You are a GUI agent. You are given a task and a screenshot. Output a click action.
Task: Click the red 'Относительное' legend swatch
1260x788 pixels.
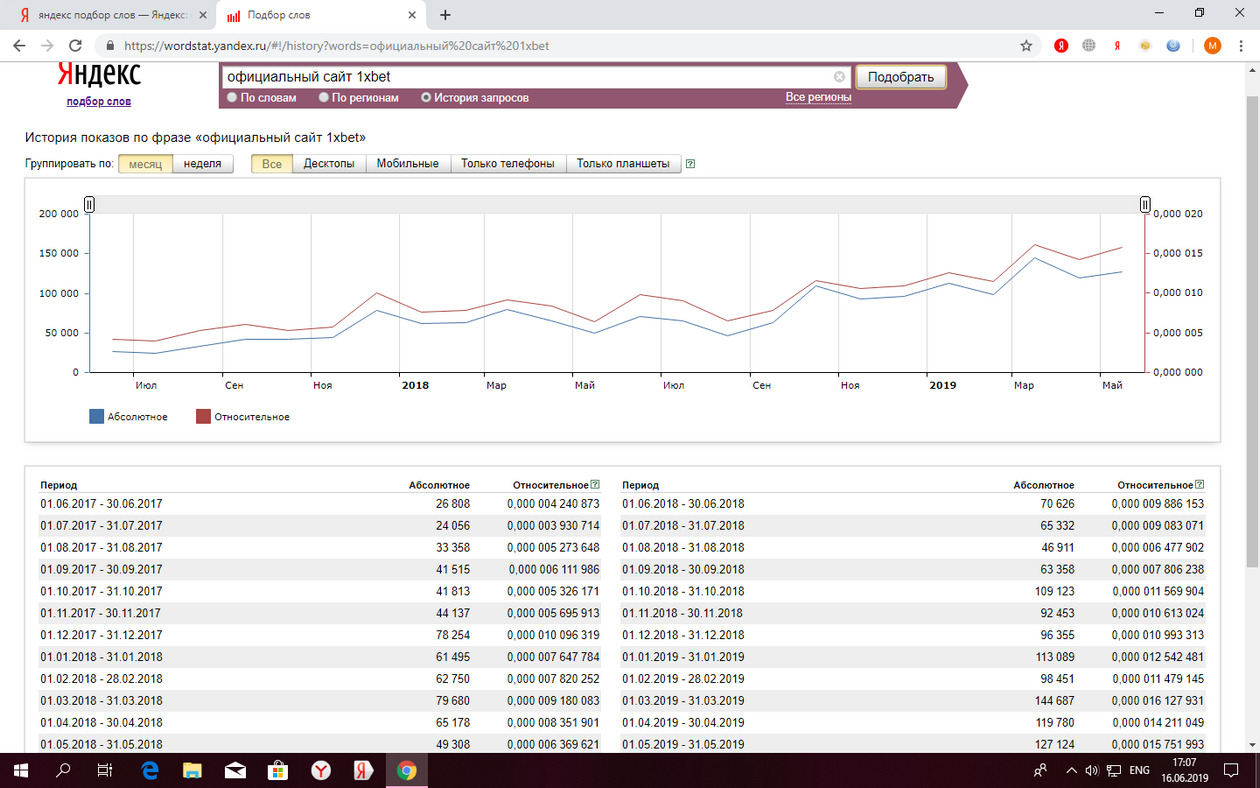[203, 416]
